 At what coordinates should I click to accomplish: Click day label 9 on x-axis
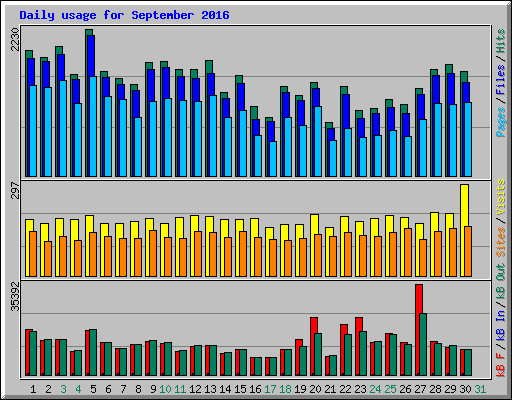point(153,389)
